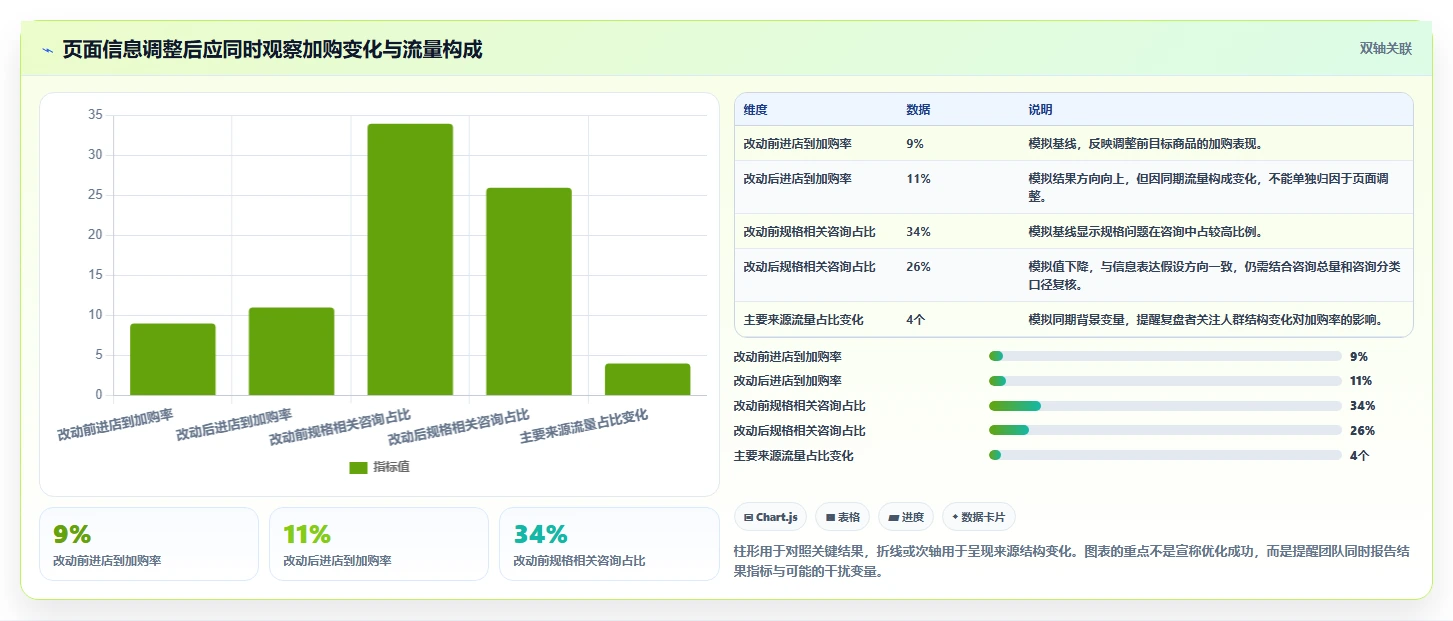The height and width of the screenshot is (621, 1453).
Task: Select the 数据卡片 tag chip
Action: (x=979, y=517)
